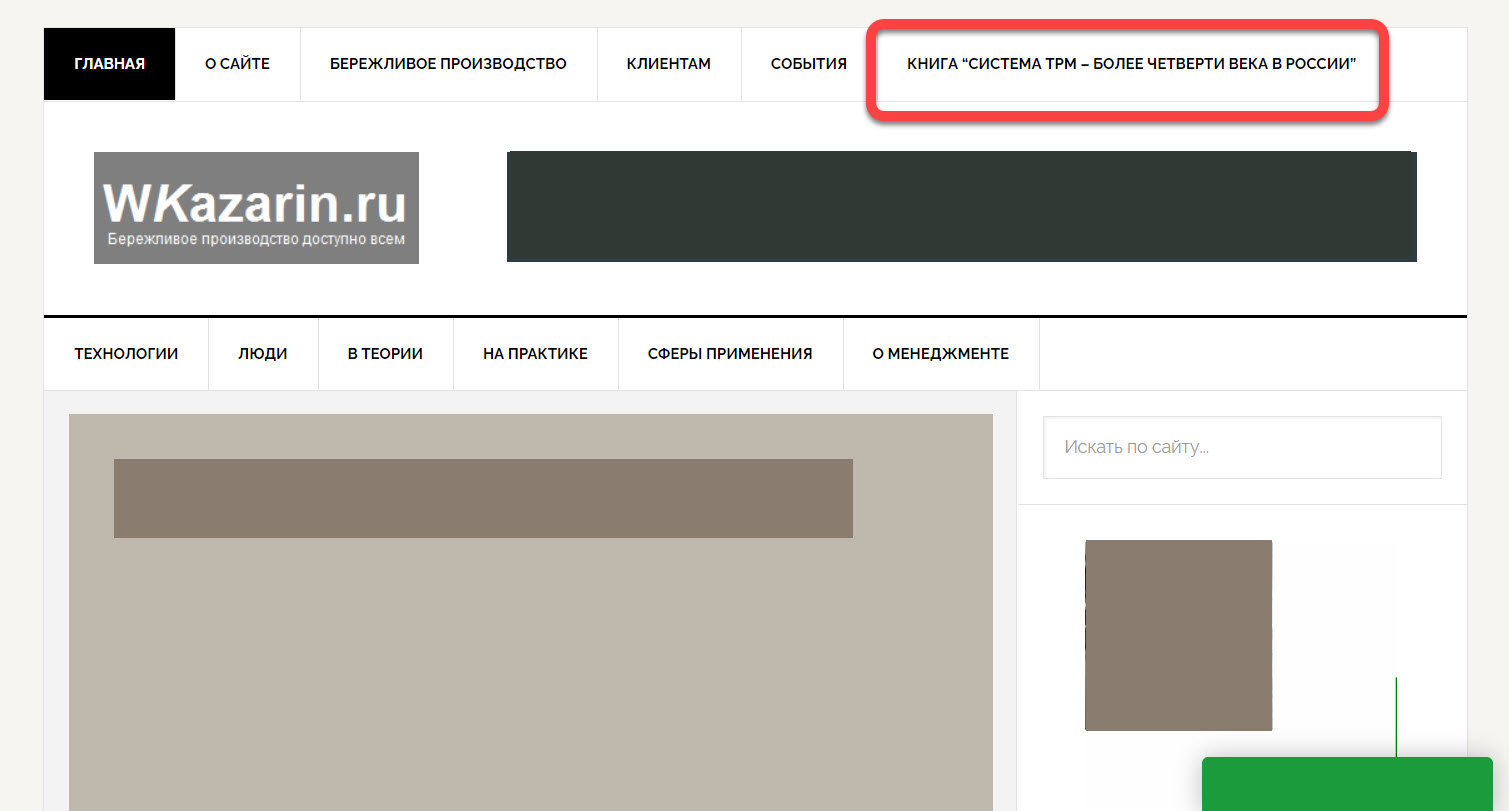Viewport: 1509px width, 811px height.
Task: Click the dark header banner area
Action: 962,206
